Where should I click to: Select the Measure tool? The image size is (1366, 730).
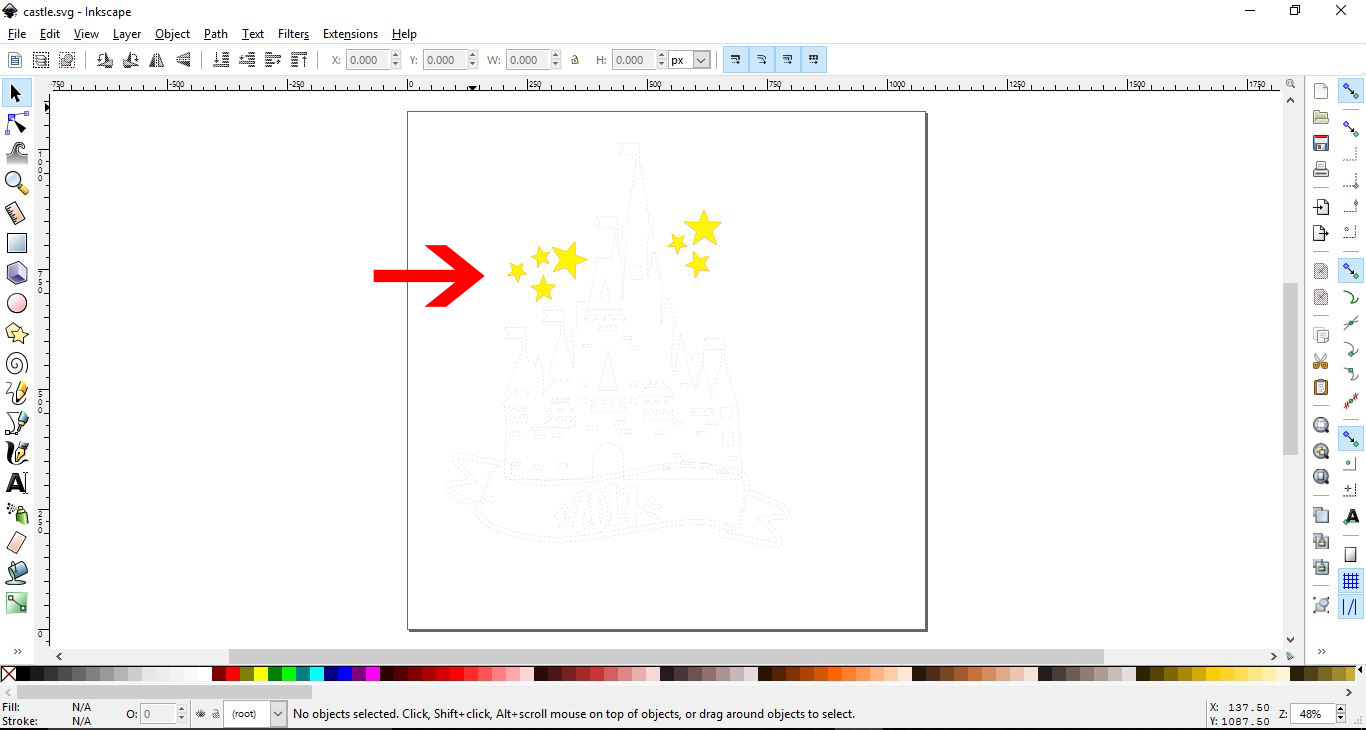[16, 213]
